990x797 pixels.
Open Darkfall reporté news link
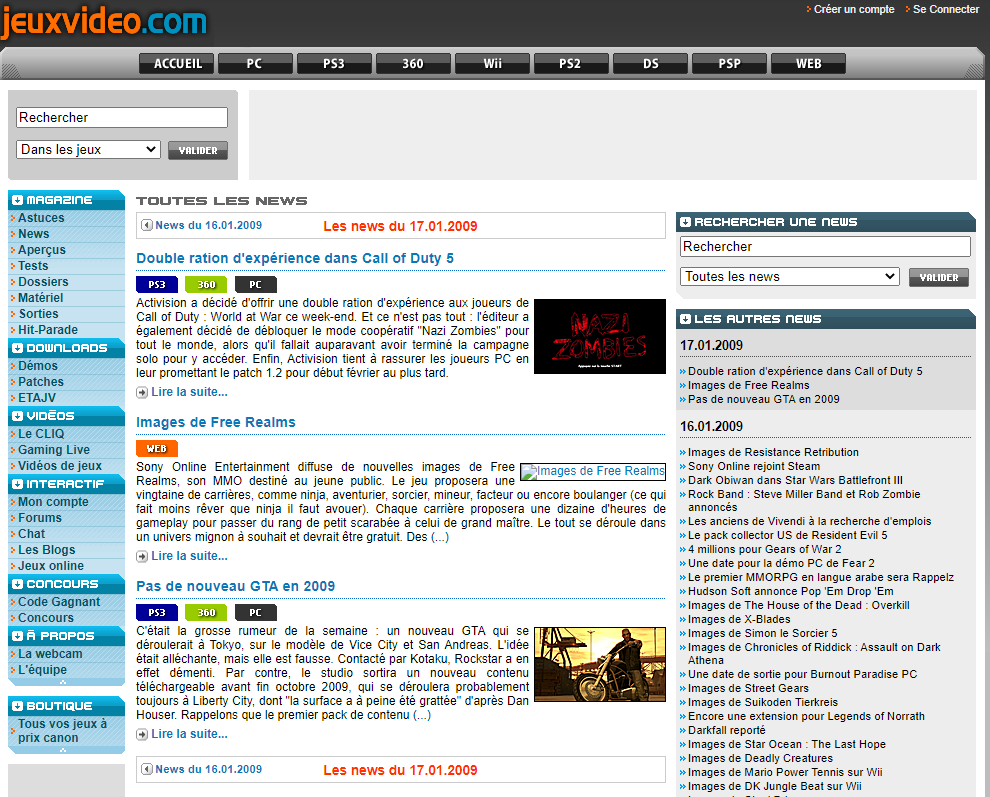727,730
